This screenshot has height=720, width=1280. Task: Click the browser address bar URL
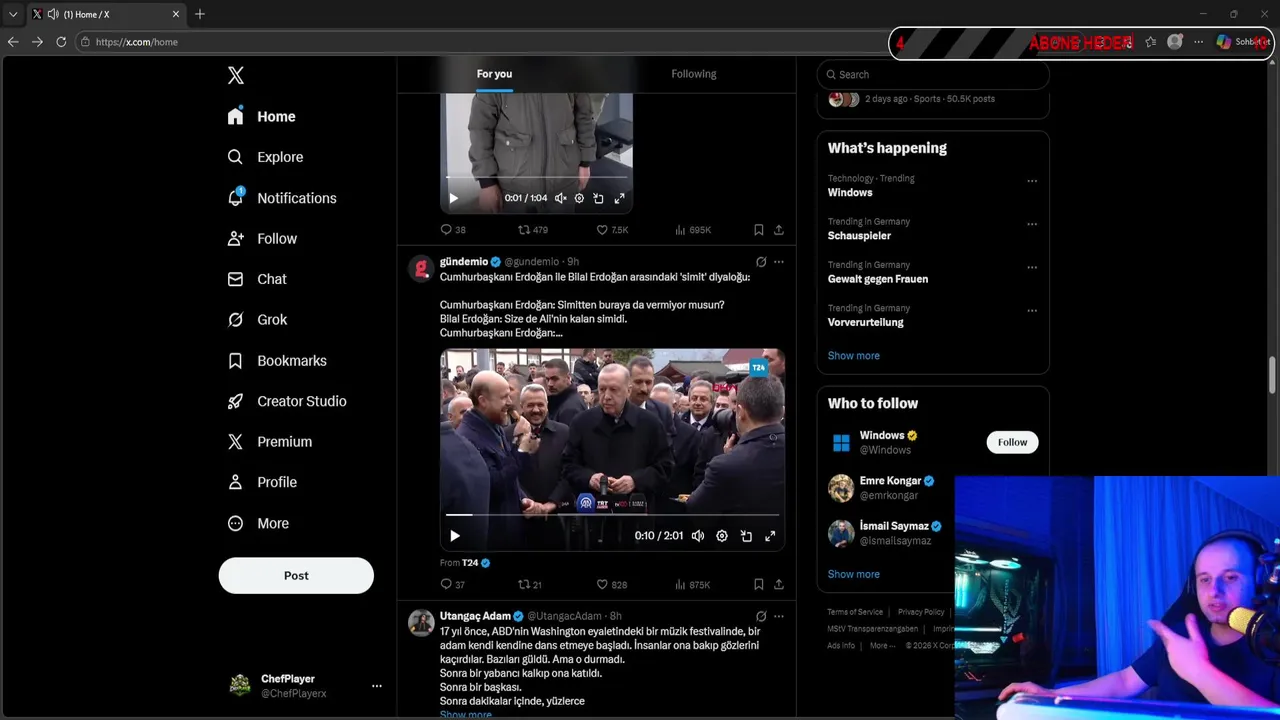(137, 42)
